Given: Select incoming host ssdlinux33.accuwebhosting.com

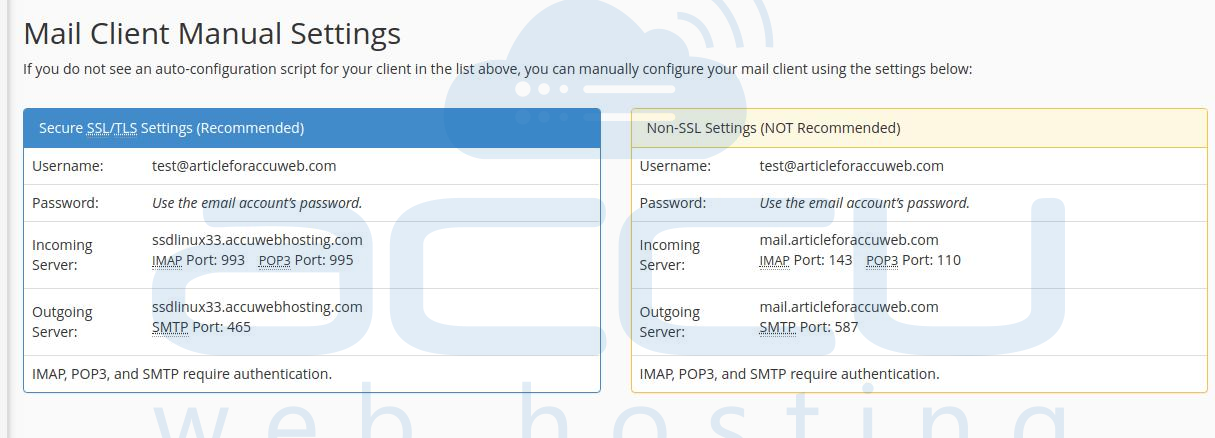Looking at the screenshot, I should pos(257,240).
